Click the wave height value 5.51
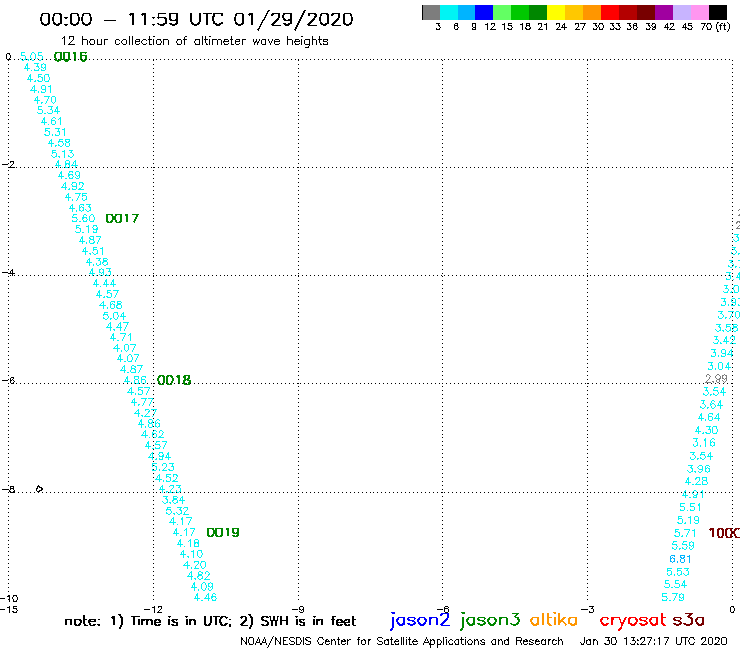The image size is (740, 650). coord(690,507)
